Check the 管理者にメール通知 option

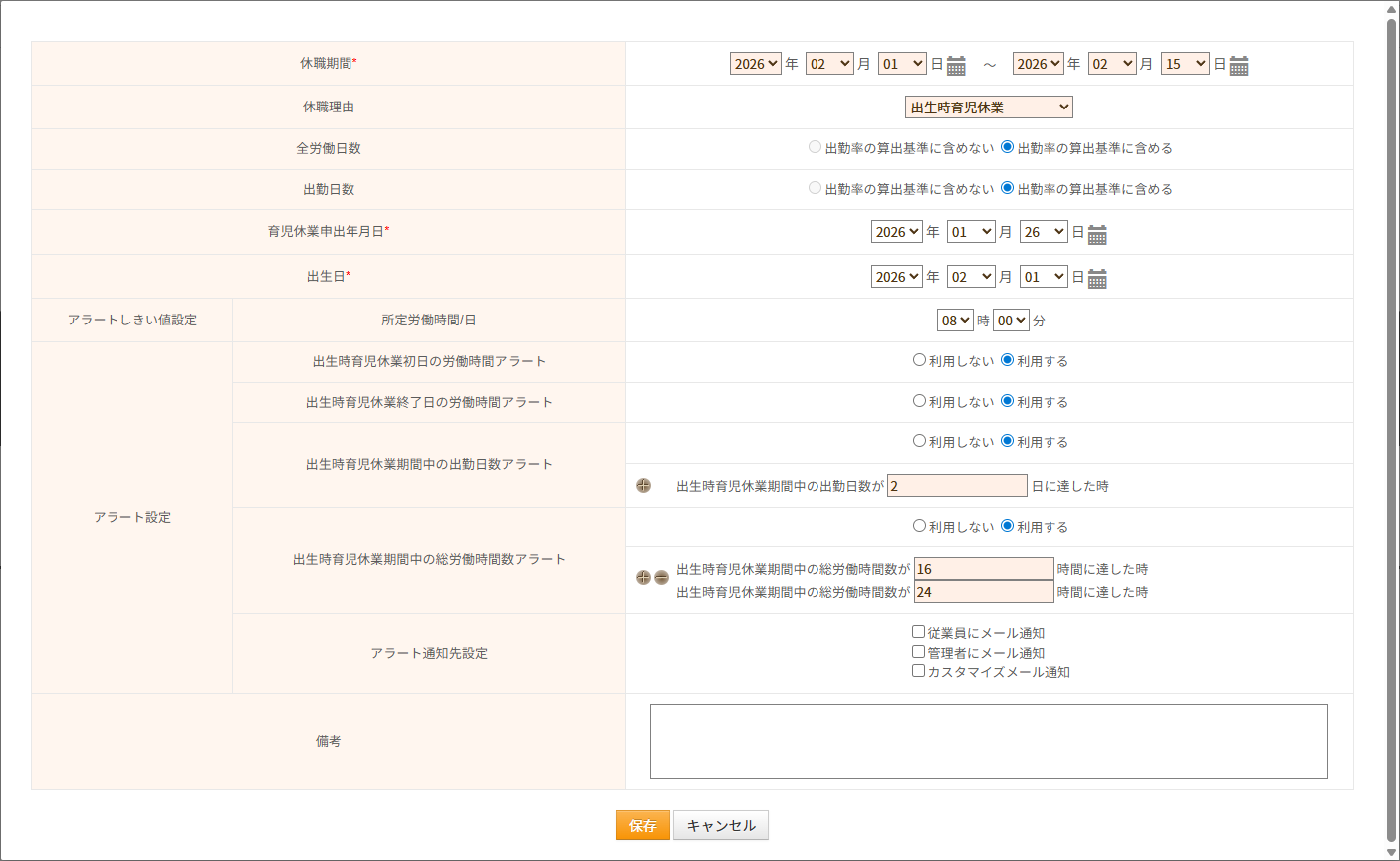(919, 652)
